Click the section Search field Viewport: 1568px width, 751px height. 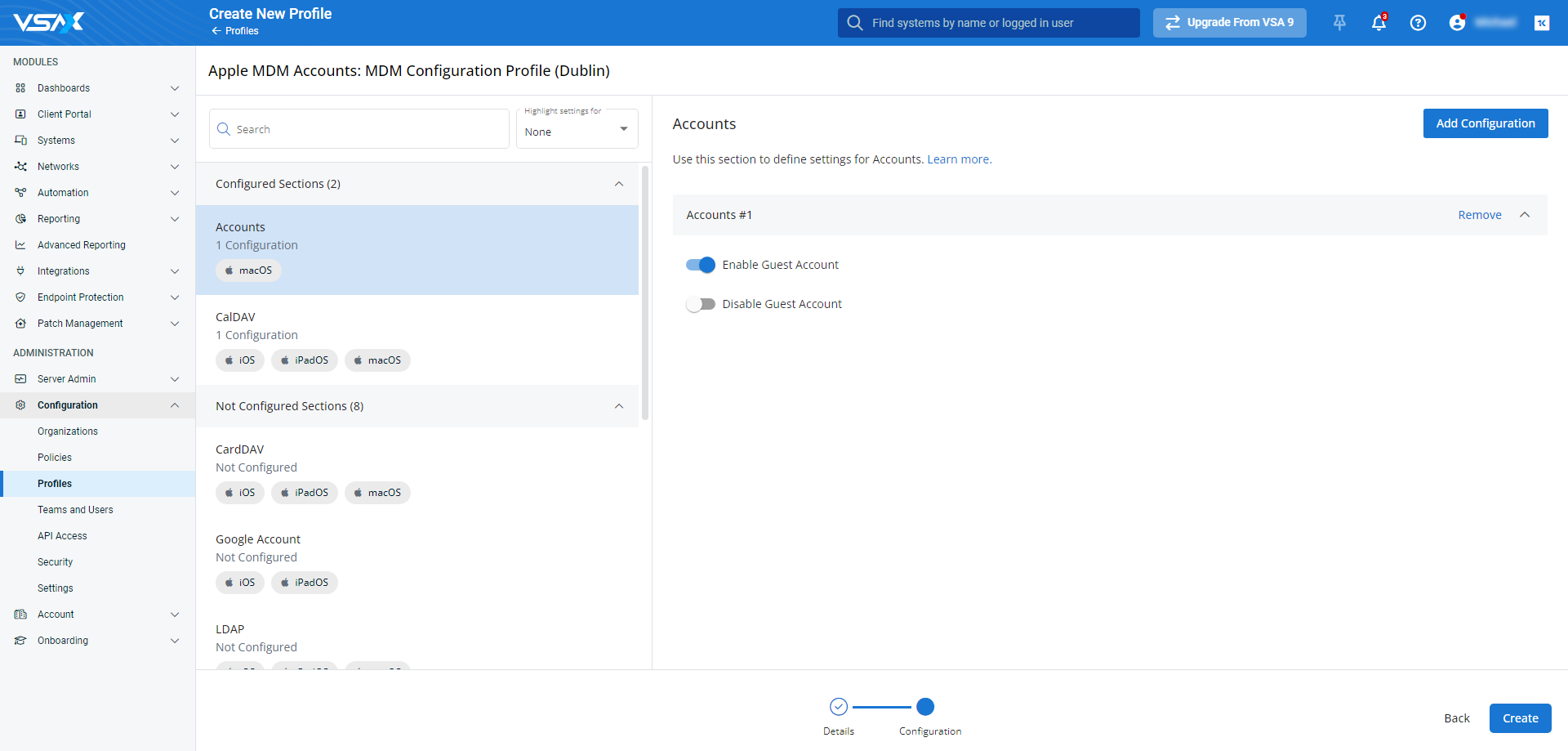coord(359,129)
